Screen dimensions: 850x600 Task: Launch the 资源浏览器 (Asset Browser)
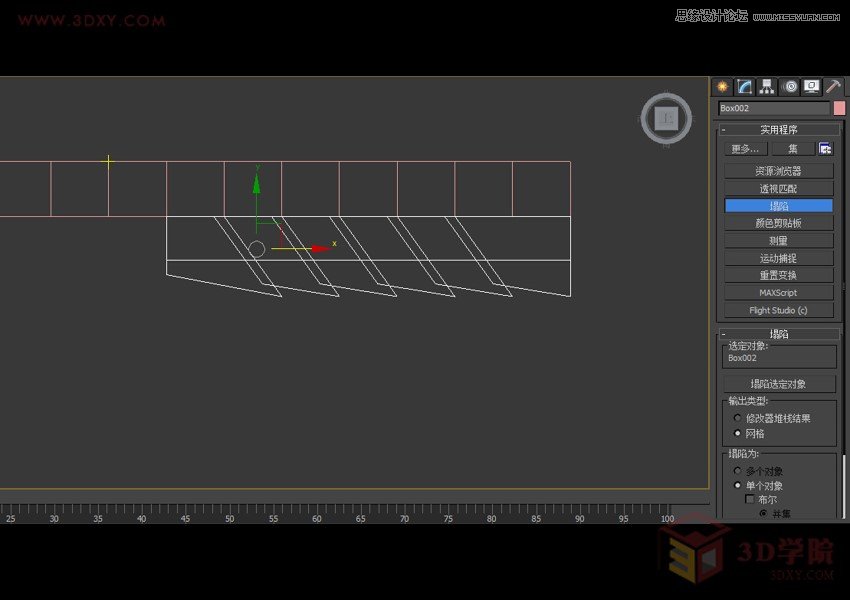point(780,169)
